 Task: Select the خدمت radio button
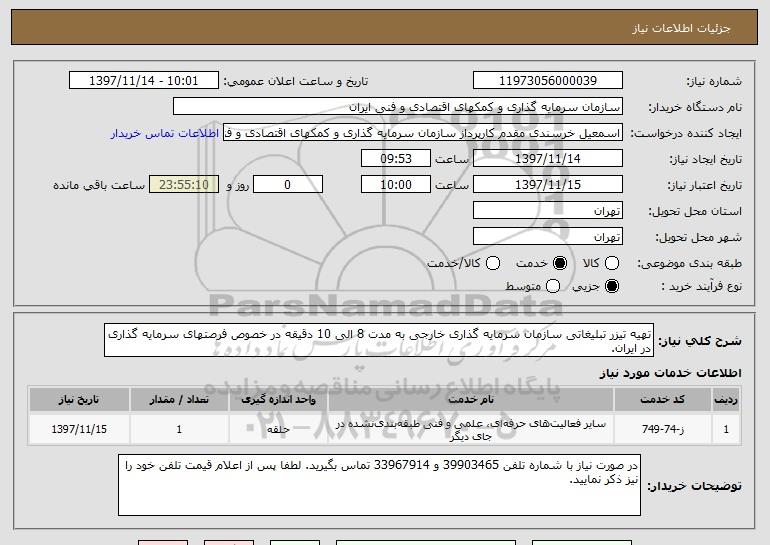coord(560,263)
